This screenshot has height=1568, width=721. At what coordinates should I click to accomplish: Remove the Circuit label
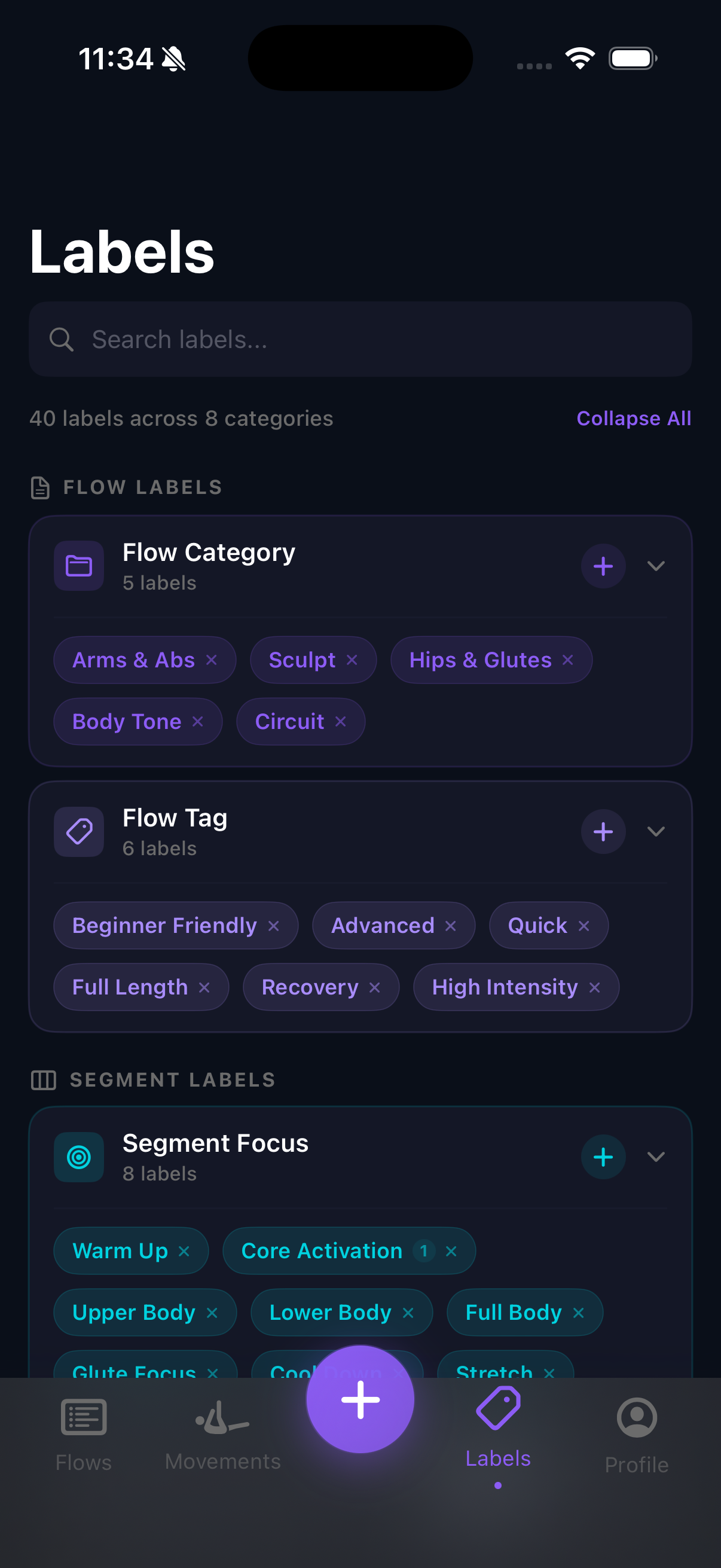(x=341, y=721)
